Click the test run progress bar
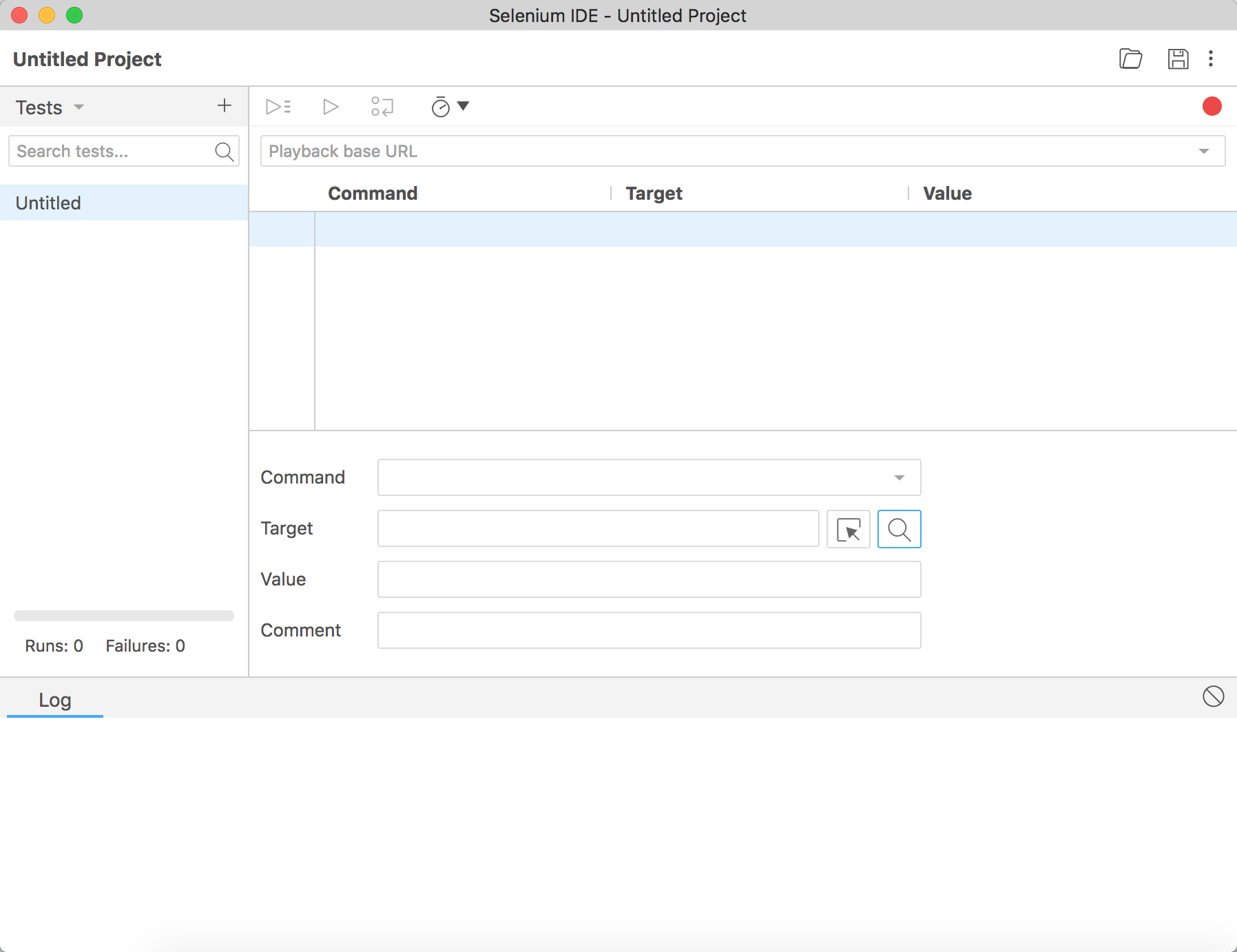The image size is (1237, 952). [124, 616]
